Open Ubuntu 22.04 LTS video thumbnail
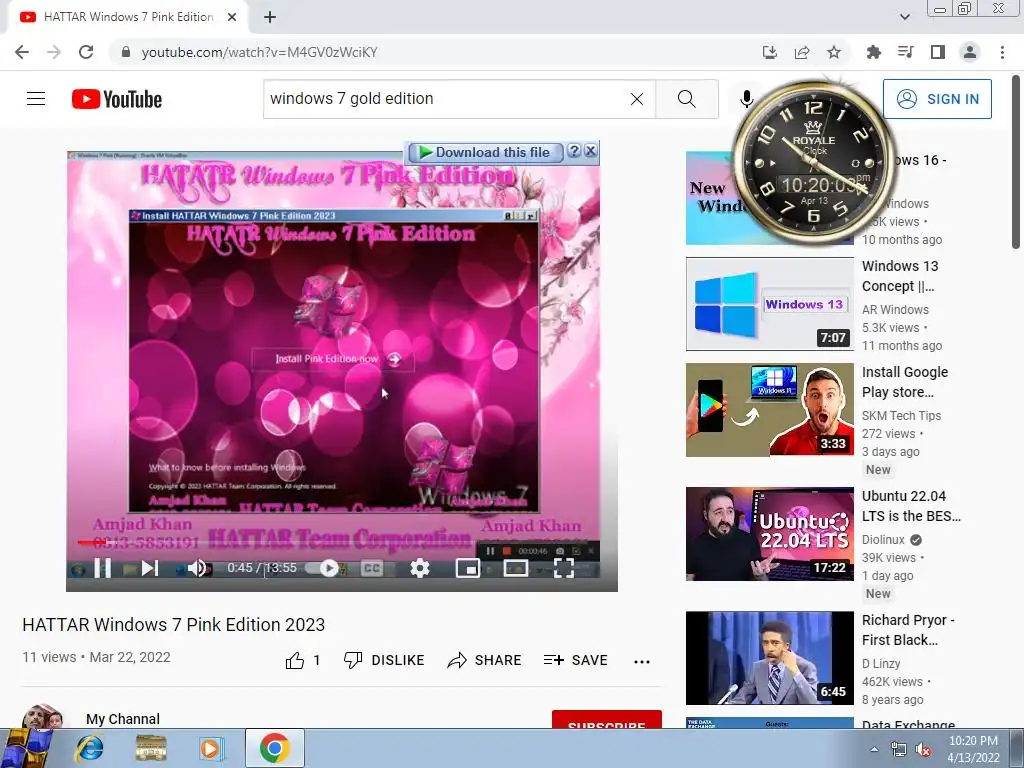 [769, 534]
